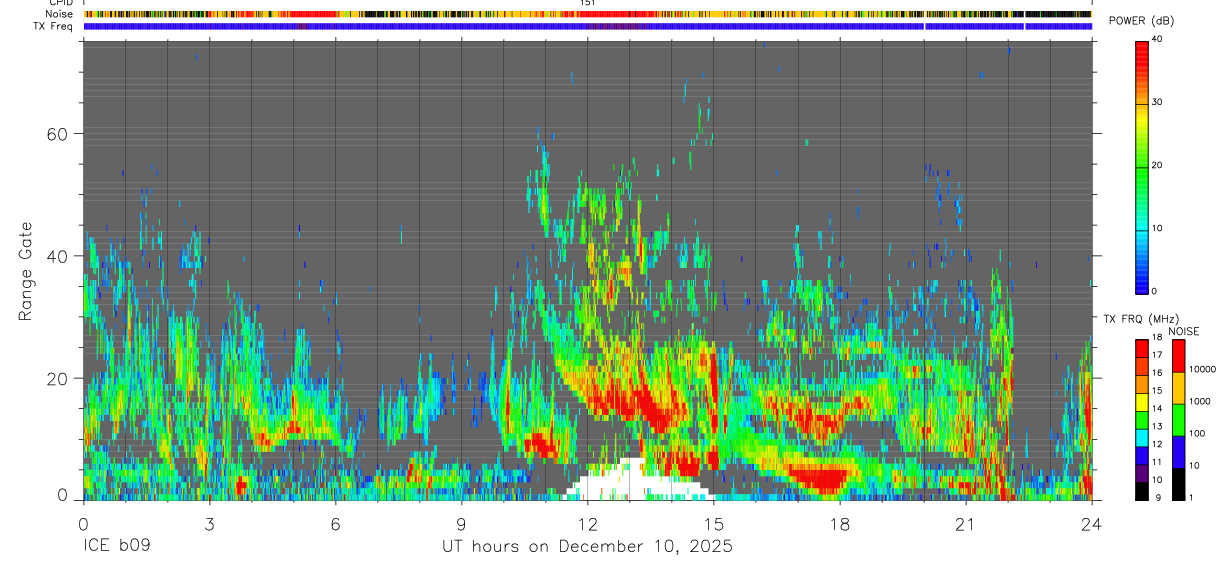Select the 18 hour tick on time axis
The height and width of the screenshot is (567, 1228).
click(840, 524)
